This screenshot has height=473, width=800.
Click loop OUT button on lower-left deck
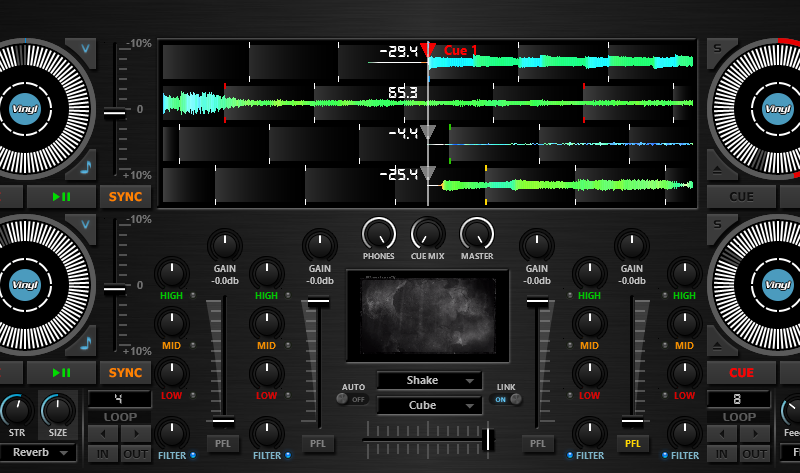point(136,454)
